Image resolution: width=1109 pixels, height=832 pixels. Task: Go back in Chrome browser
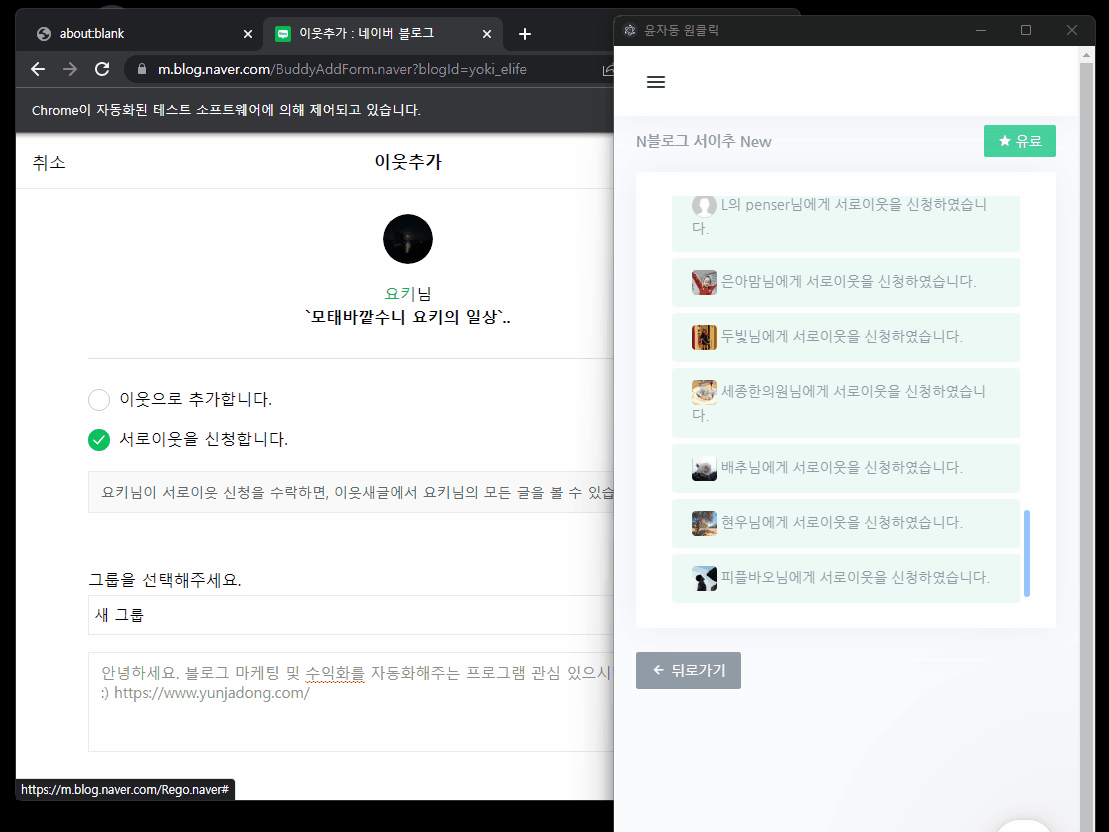pos(38,69)
